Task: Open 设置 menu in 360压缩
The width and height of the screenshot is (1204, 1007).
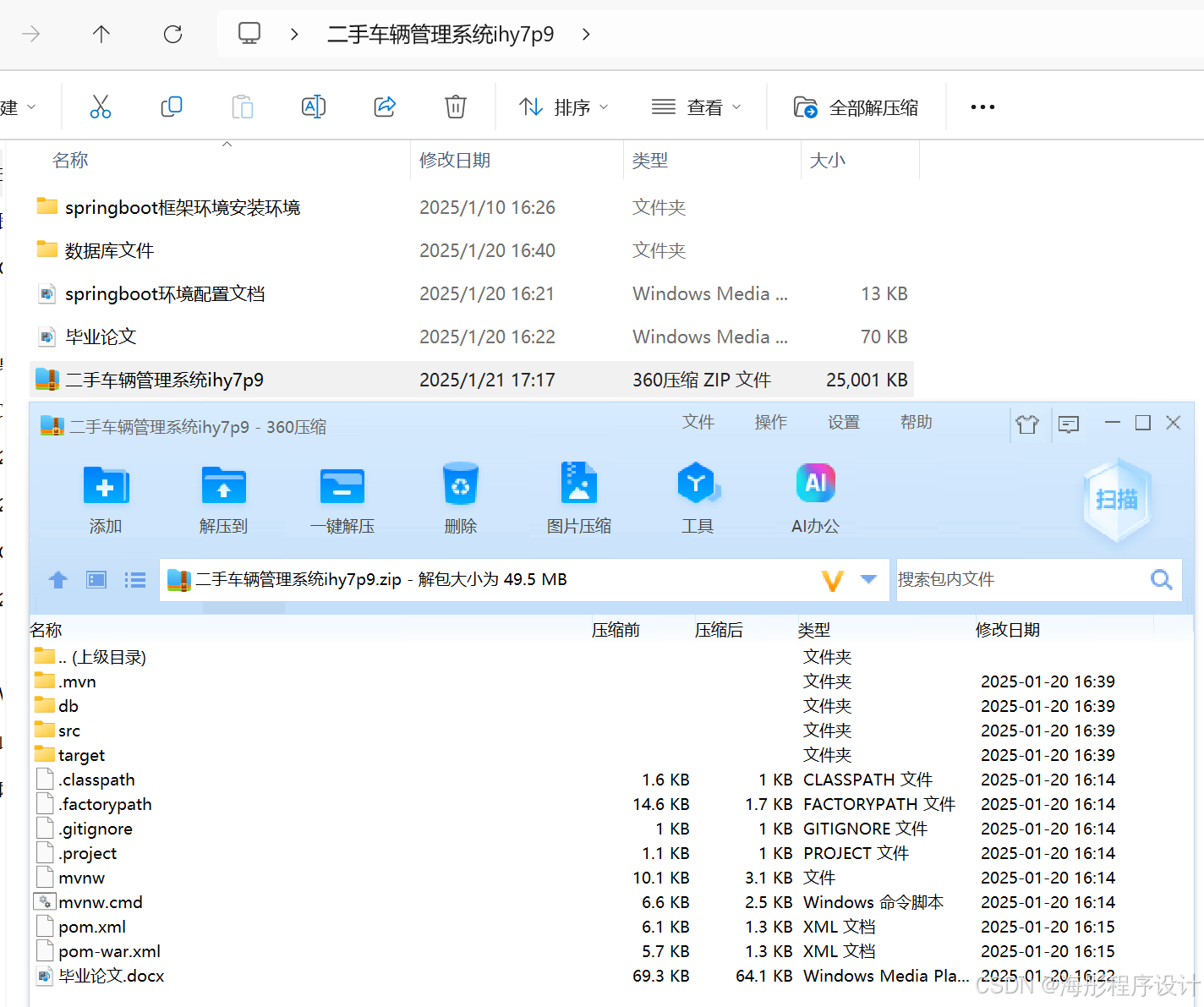Action: (x=844, y=422)
